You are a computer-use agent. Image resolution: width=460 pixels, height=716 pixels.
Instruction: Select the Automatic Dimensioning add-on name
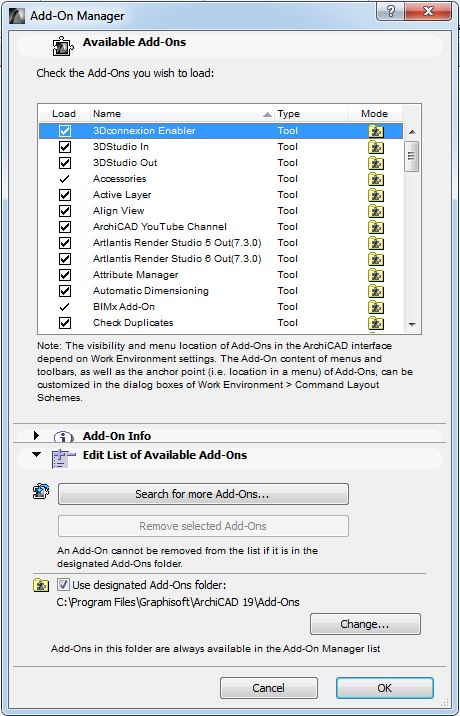pos(151,290)
